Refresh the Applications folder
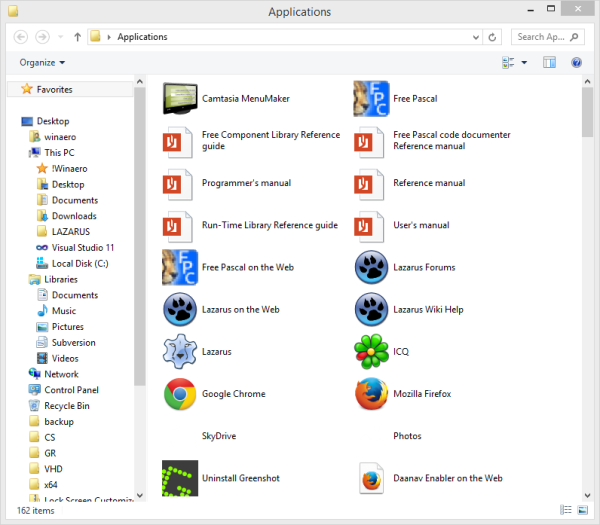600x525 pixels. (x=492, y=37)
